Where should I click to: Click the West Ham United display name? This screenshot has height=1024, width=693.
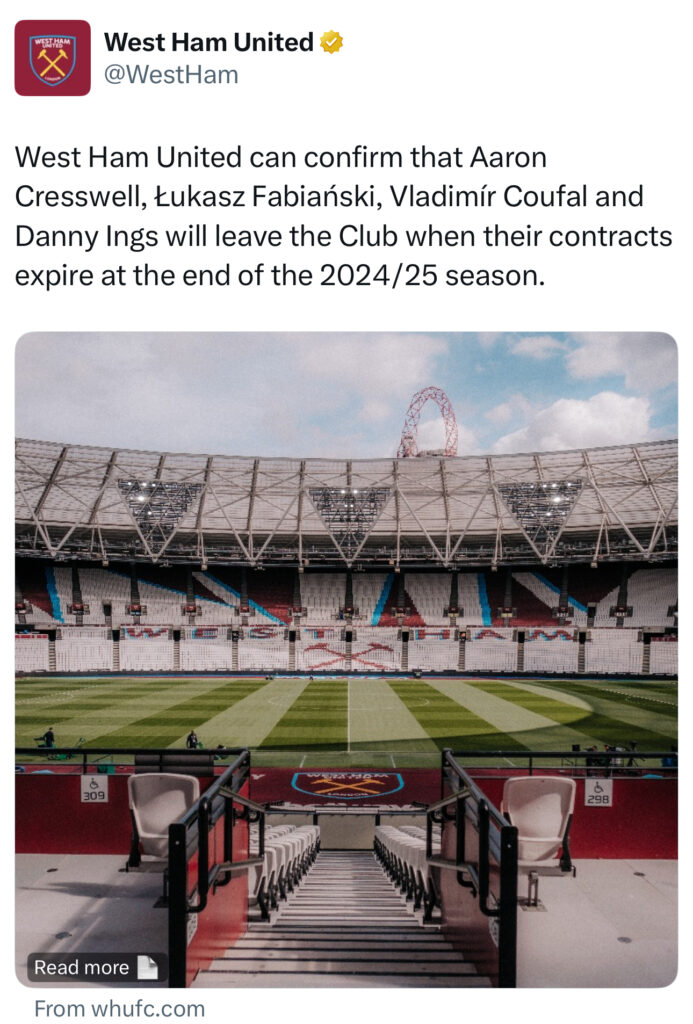pyautogui.click(x=209, y=42)
